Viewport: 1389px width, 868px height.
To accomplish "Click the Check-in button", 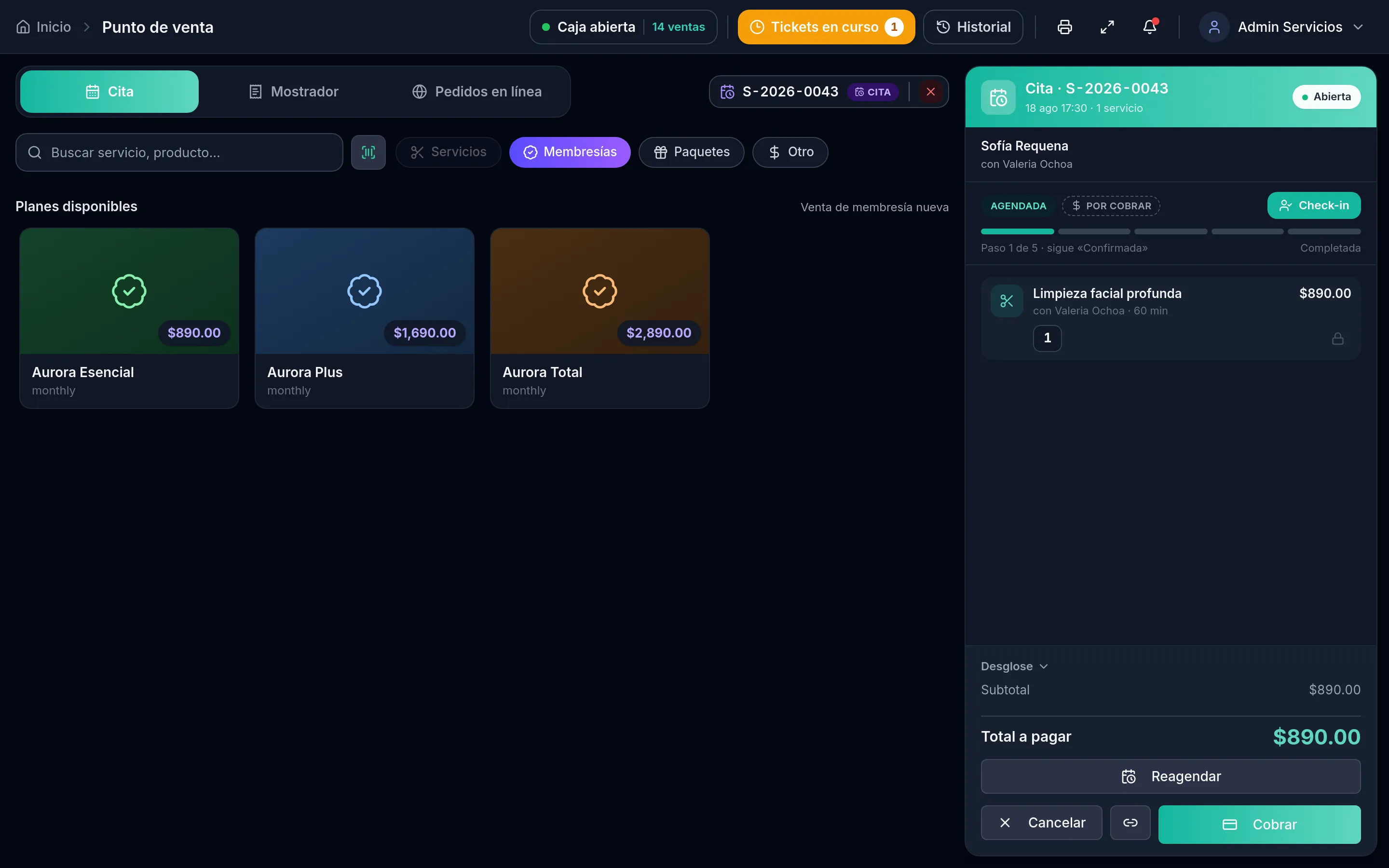I will point(1313,205).
